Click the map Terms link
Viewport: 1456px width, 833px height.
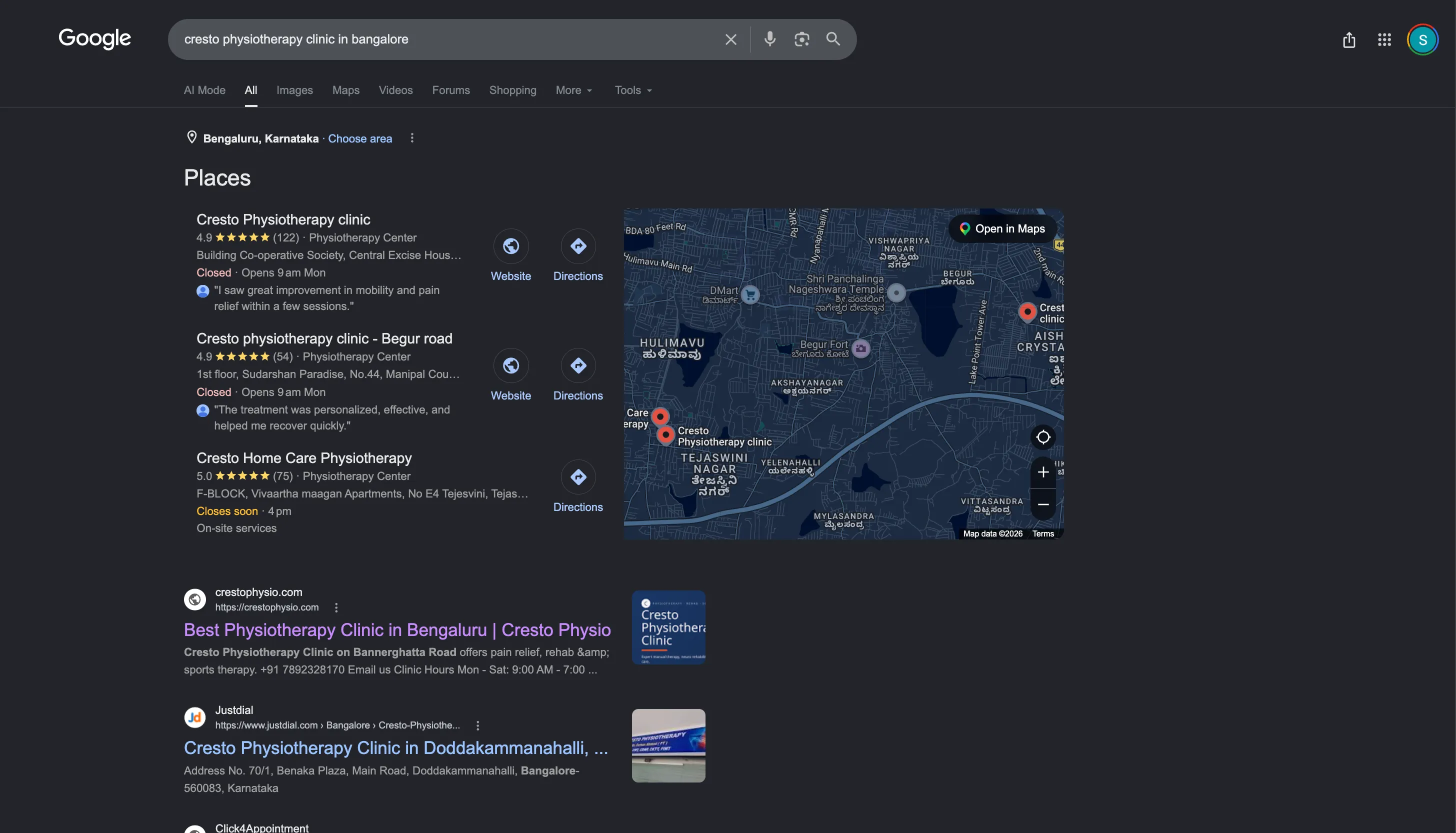point(1043,534)
